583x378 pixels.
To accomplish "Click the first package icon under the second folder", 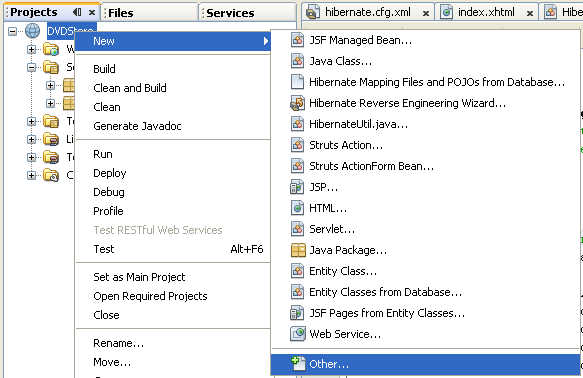I will [68, 85].
